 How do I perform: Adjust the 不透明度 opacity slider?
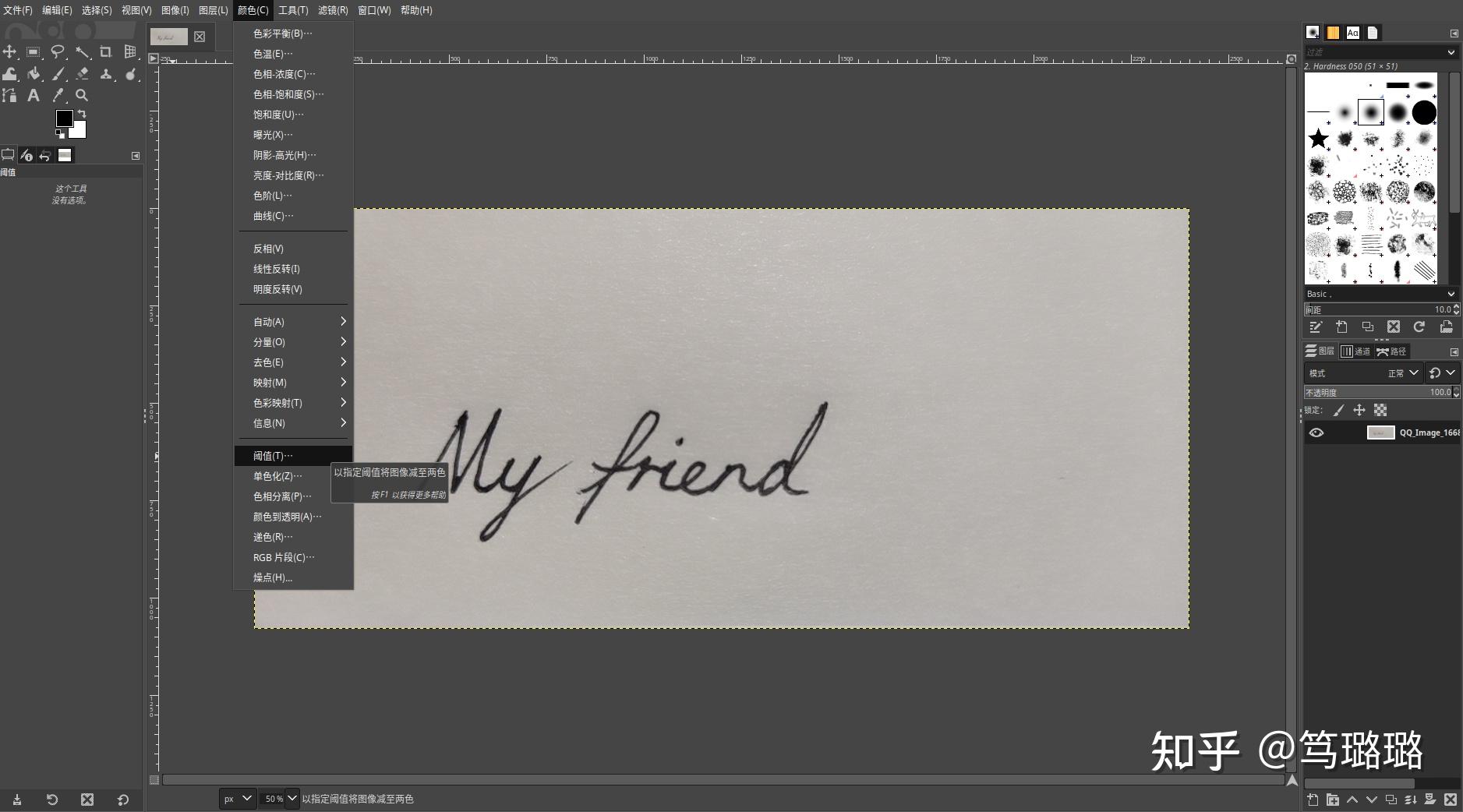[x=1378, y=392]
